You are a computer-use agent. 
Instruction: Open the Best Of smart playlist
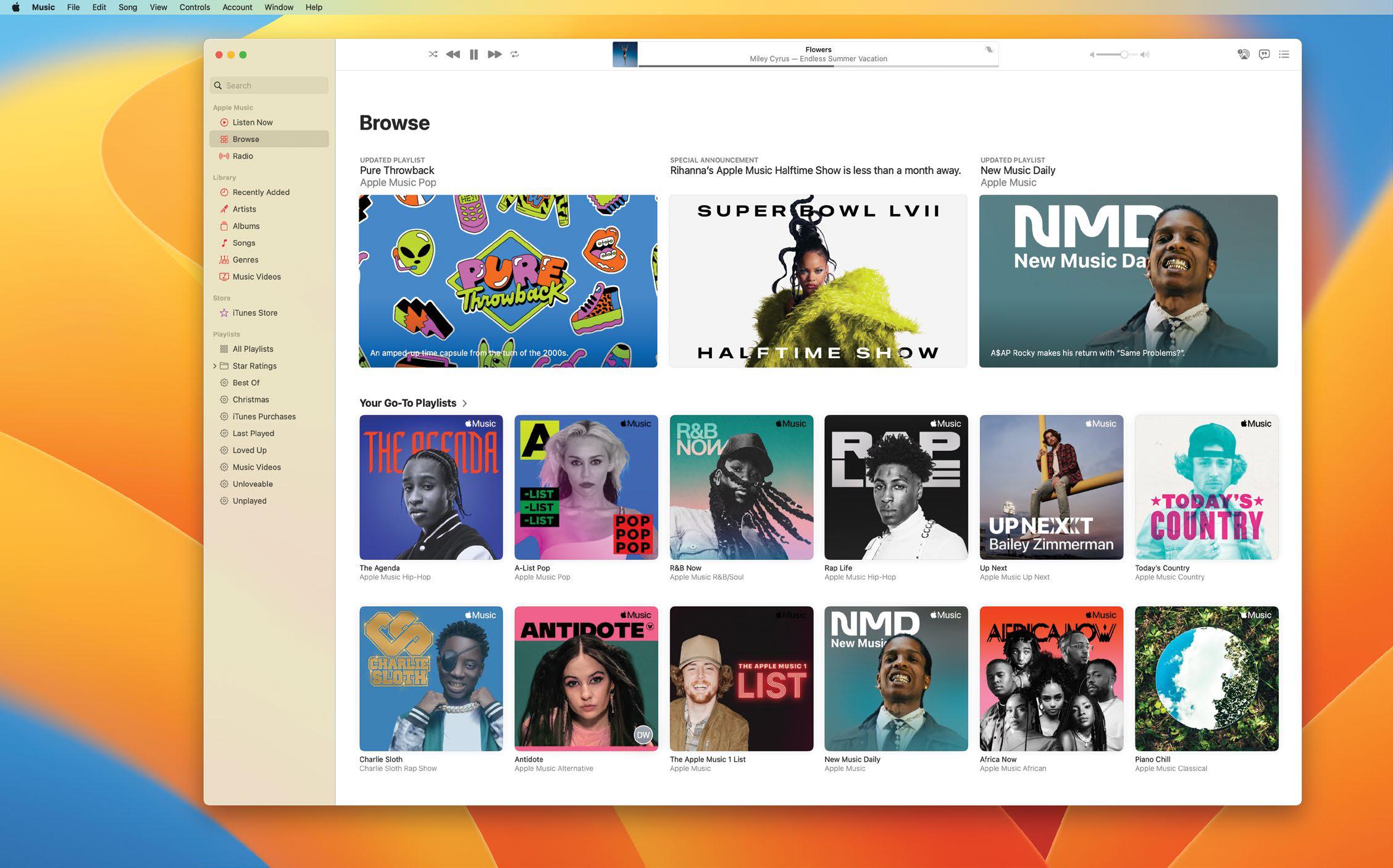[269, 383]
